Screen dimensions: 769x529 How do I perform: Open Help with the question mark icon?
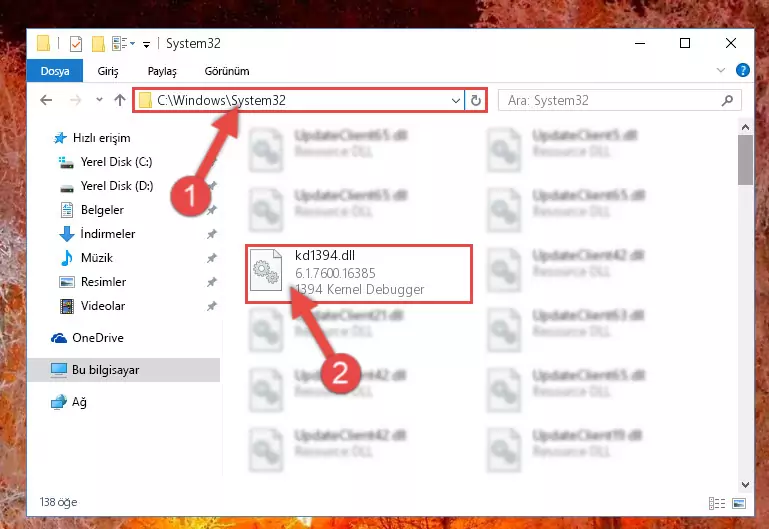pos(743,70)
